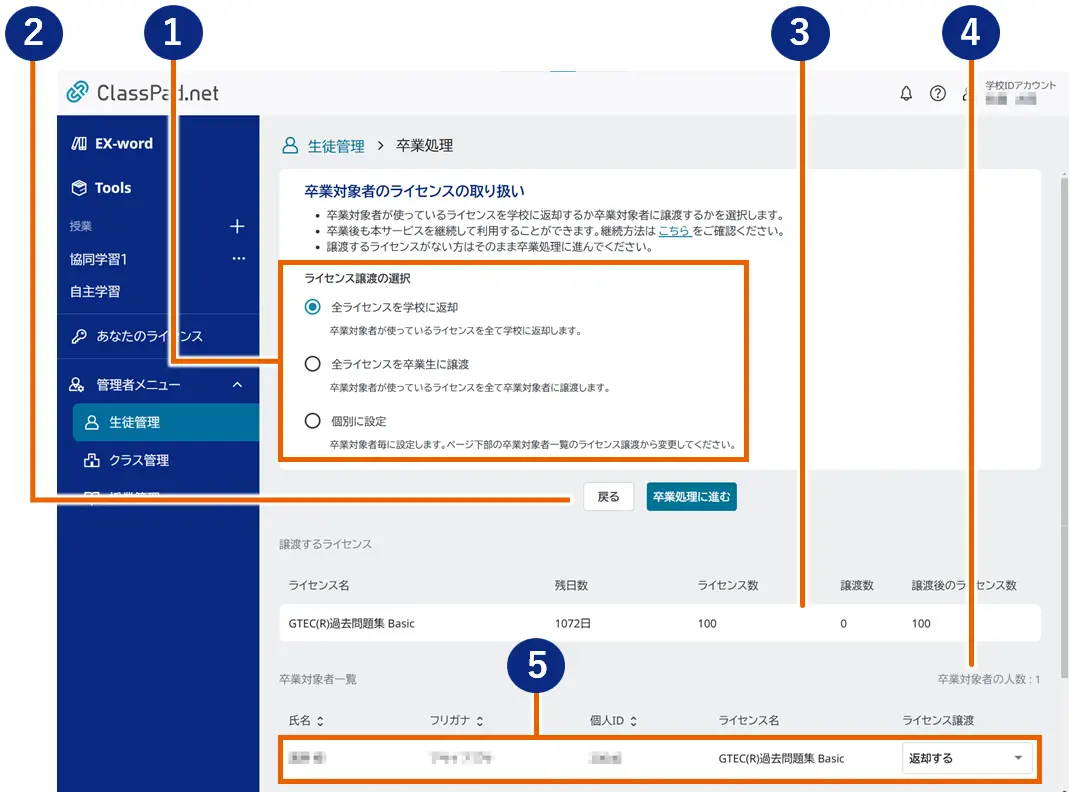Click the notification bell icon
1069x792 pixels.
tap(906, 94)
